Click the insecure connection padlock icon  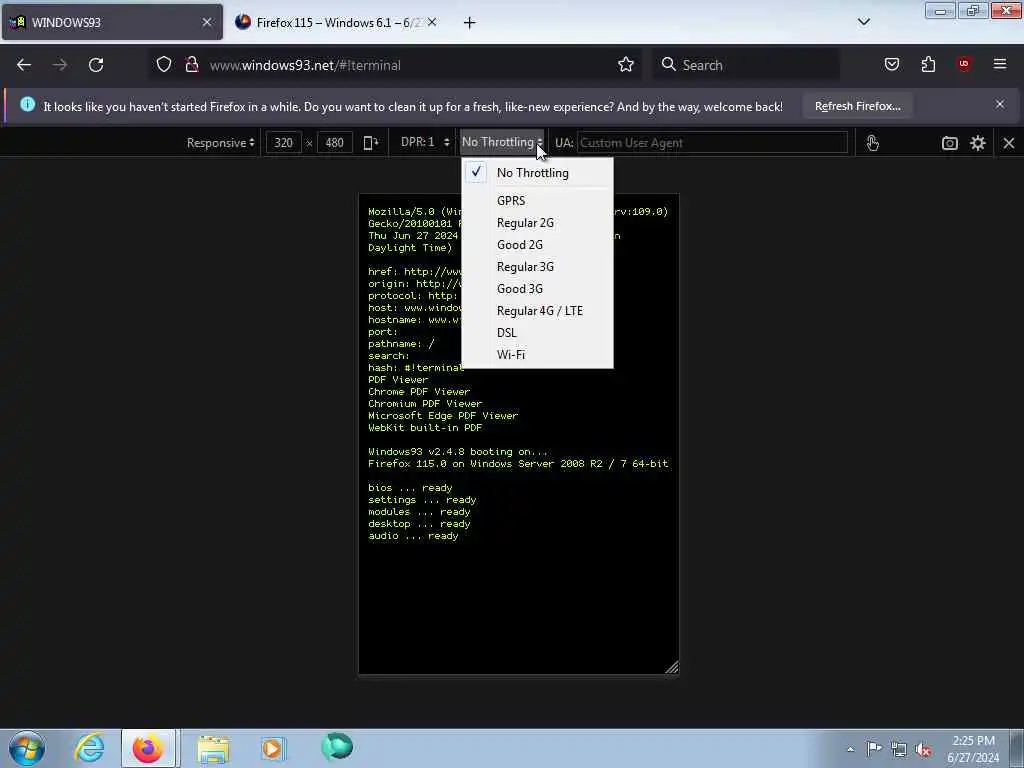[x=191, y=65]
